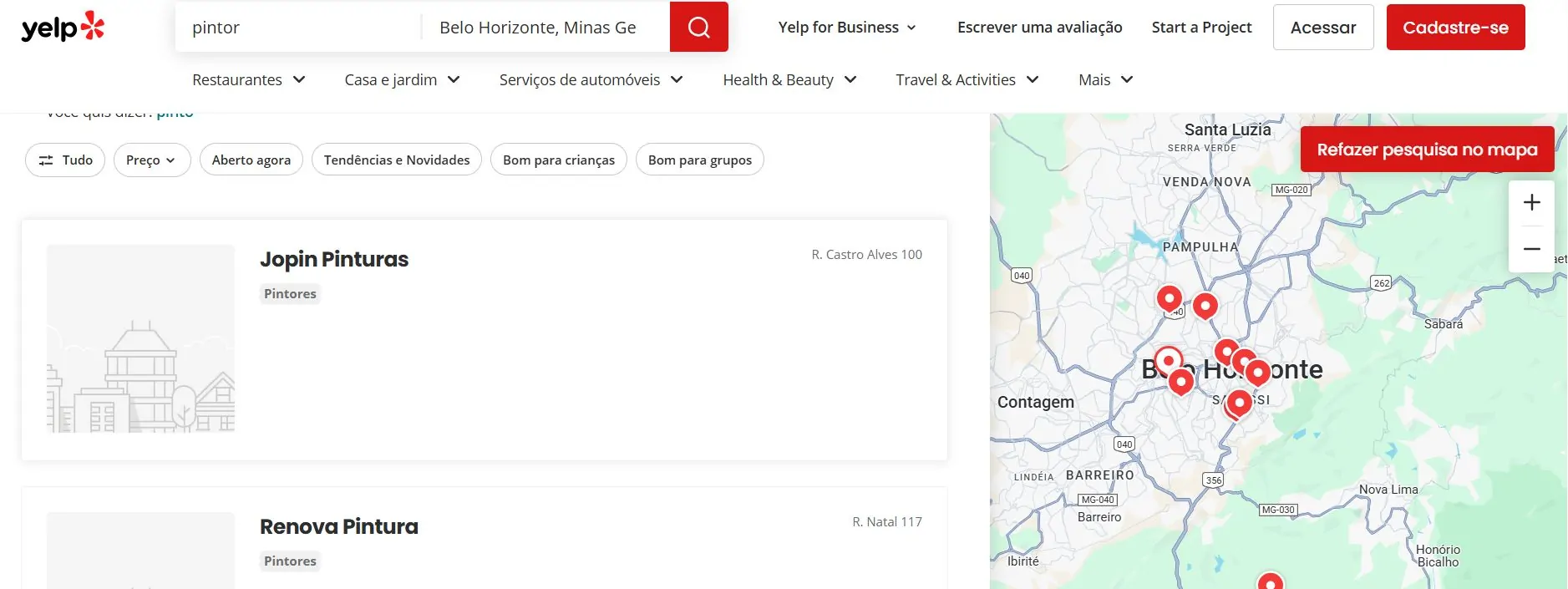
Task: Click Escrever uma avaliação link
Action: pos(1040,28)
